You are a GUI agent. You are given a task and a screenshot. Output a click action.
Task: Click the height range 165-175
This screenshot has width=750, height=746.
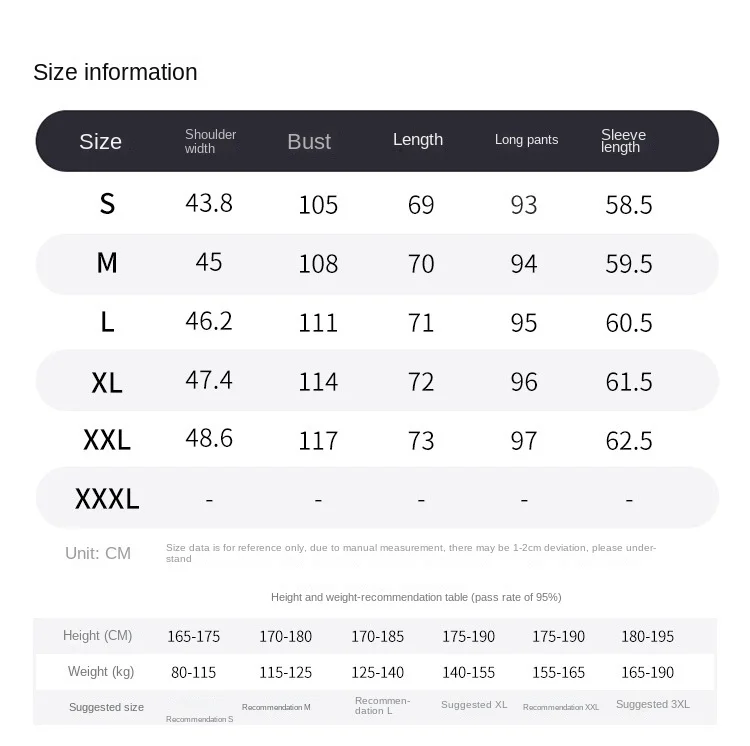click(195, 636)
